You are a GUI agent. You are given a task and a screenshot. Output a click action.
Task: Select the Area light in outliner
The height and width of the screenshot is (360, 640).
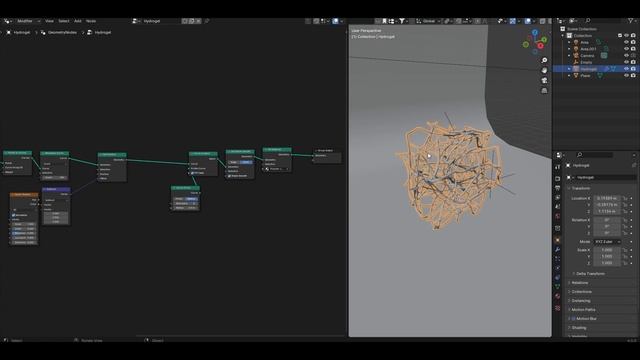(x=584, y=42)
